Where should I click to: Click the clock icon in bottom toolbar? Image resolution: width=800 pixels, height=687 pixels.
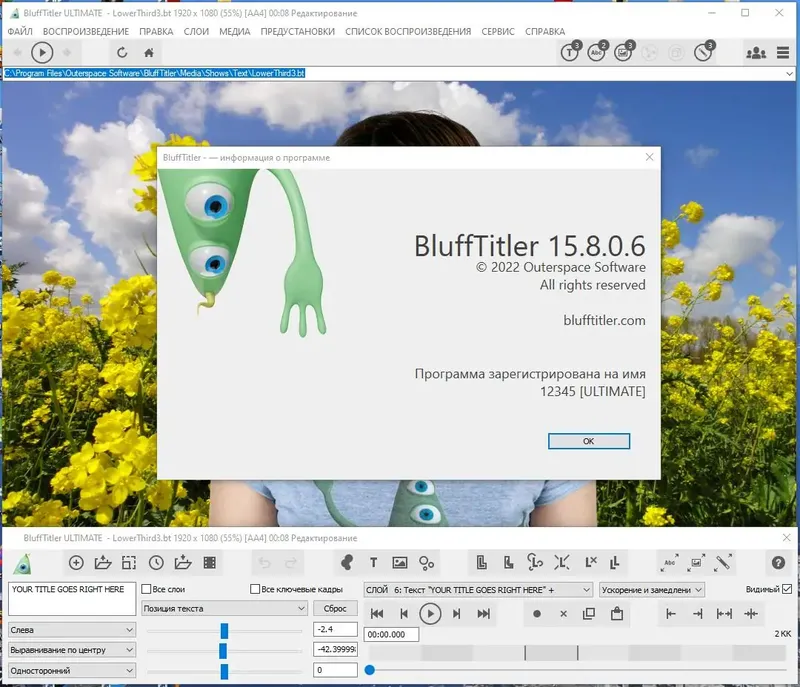(156, 563)
